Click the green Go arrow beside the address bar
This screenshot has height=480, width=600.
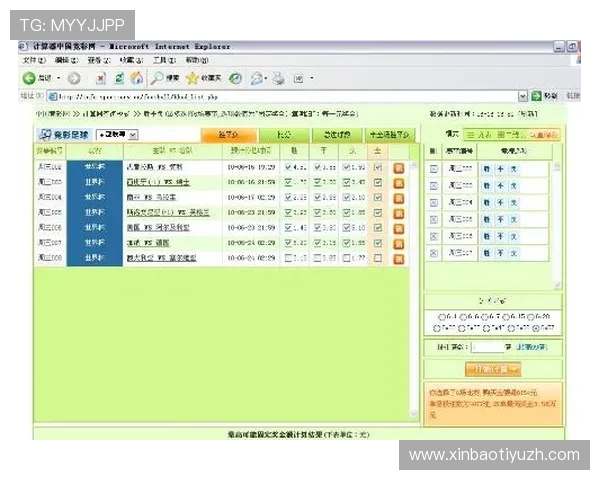[536, 96]
